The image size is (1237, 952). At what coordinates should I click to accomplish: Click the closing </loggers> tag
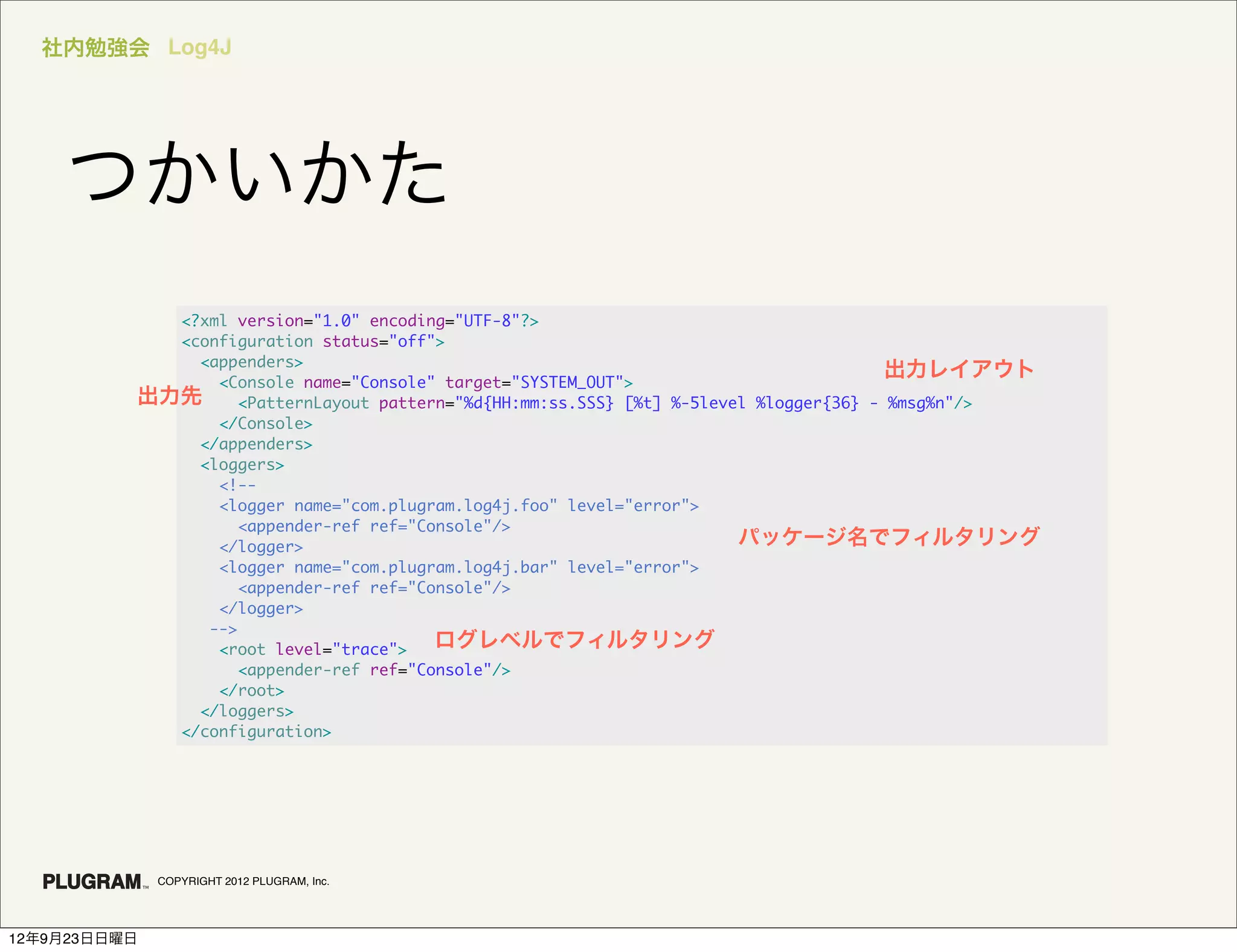tap(247, 711)
